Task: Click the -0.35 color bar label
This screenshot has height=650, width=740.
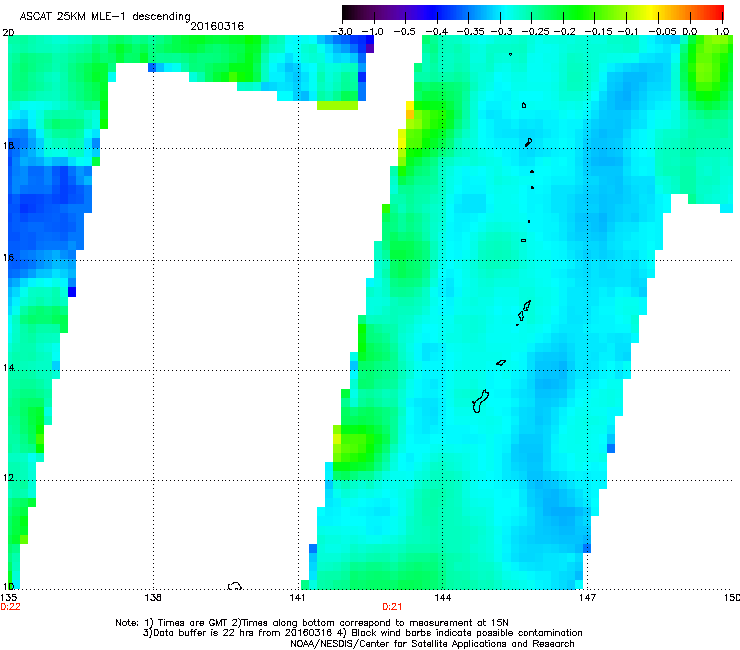Action: coord(471,32)
